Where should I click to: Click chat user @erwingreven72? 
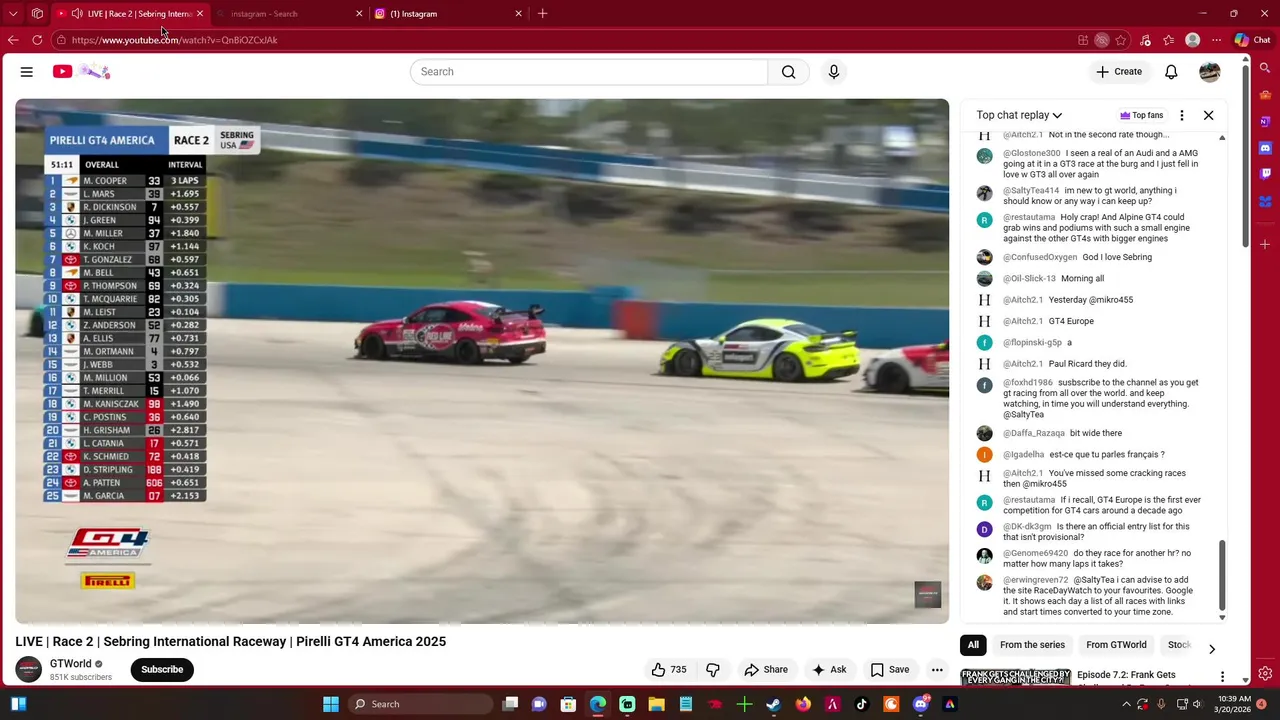click(x=1036, y=580)
